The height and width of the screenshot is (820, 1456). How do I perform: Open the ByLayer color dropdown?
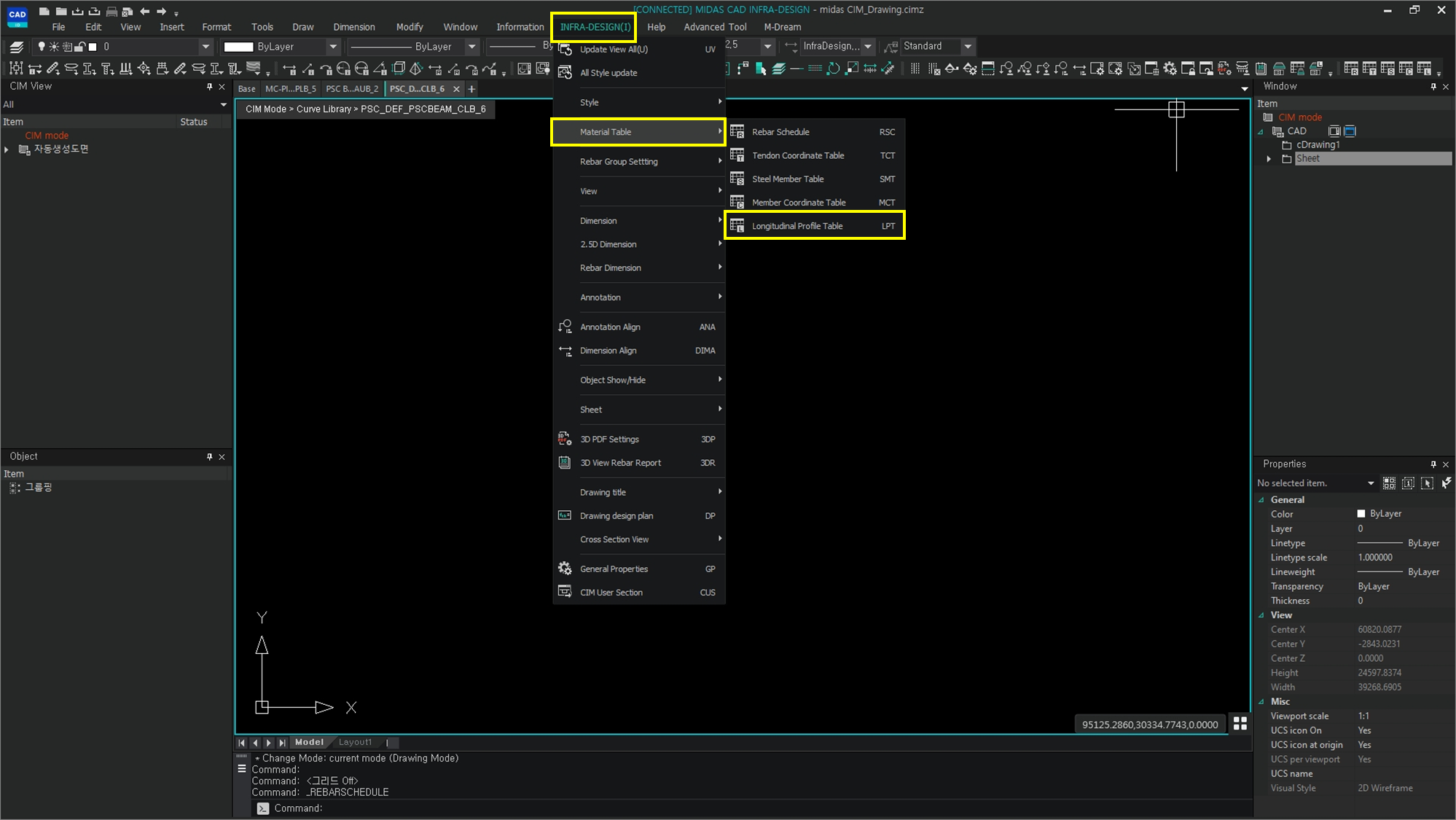coord(333,47)
